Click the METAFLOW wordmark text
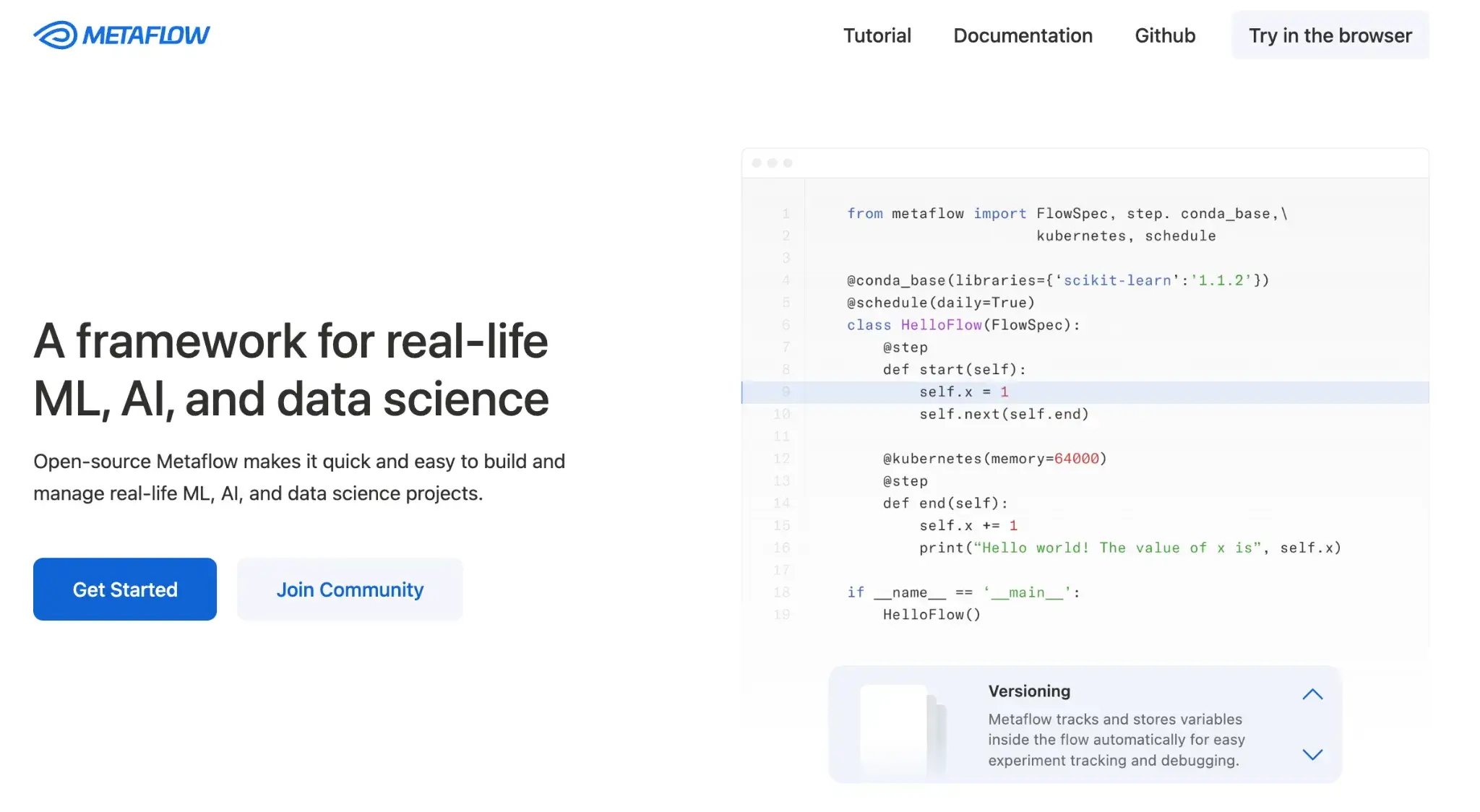This screenshot has width=1480, height=812. tap(146, 35)
